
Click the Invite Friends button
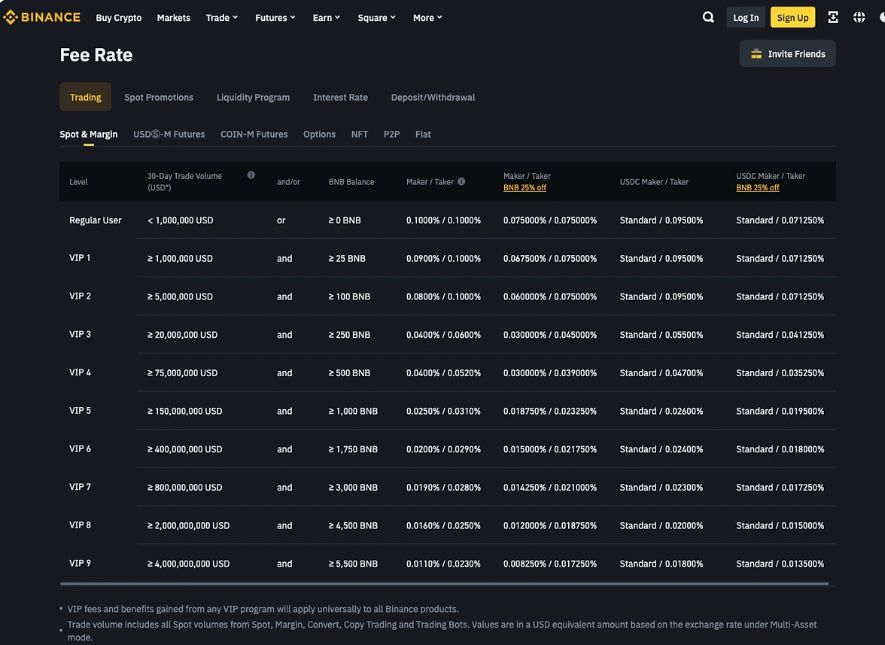pos(788,54)
